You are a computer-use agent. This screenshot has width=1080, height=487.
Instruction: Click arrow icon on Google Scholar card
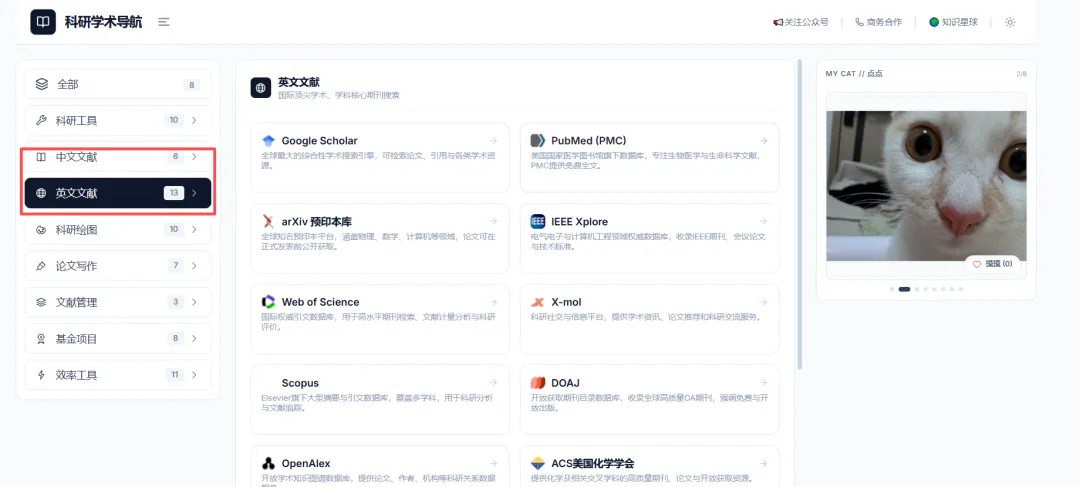pos(493,141)
